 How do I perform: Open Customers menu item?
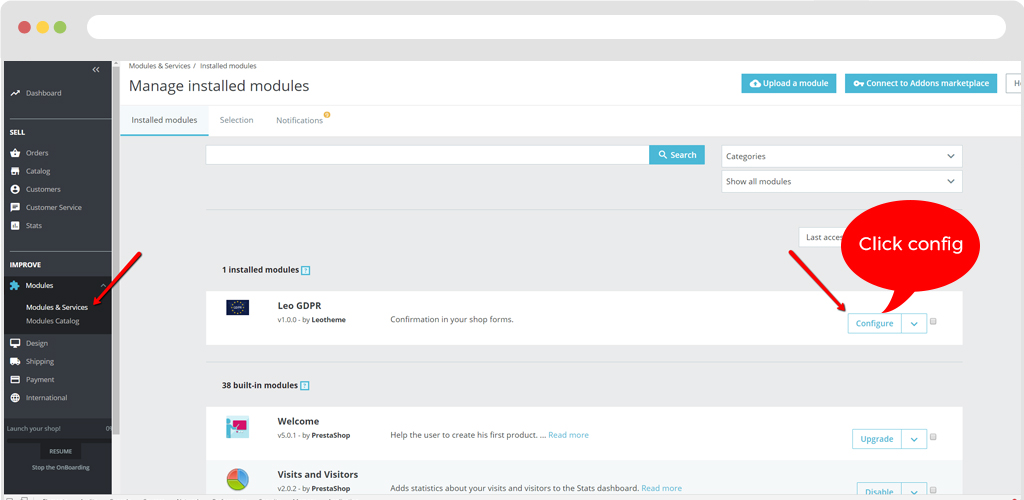pos(43,189)
